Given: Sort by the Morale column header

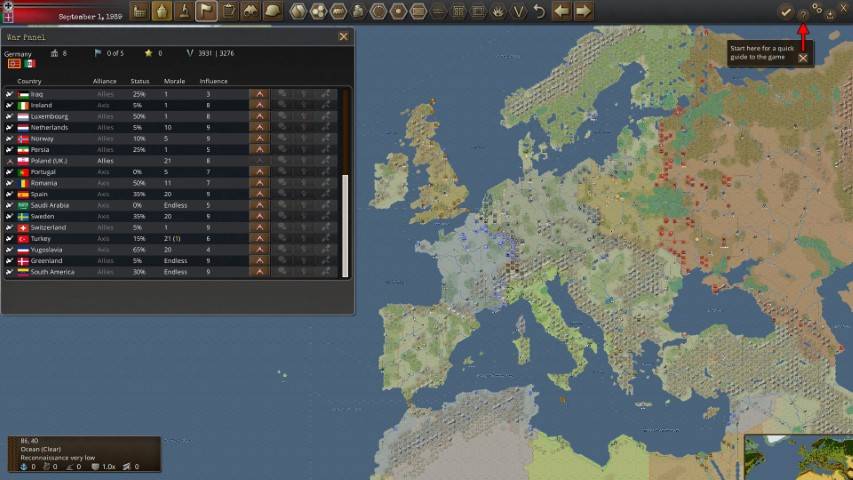Looking at the screenshot, I should (174, 81).
